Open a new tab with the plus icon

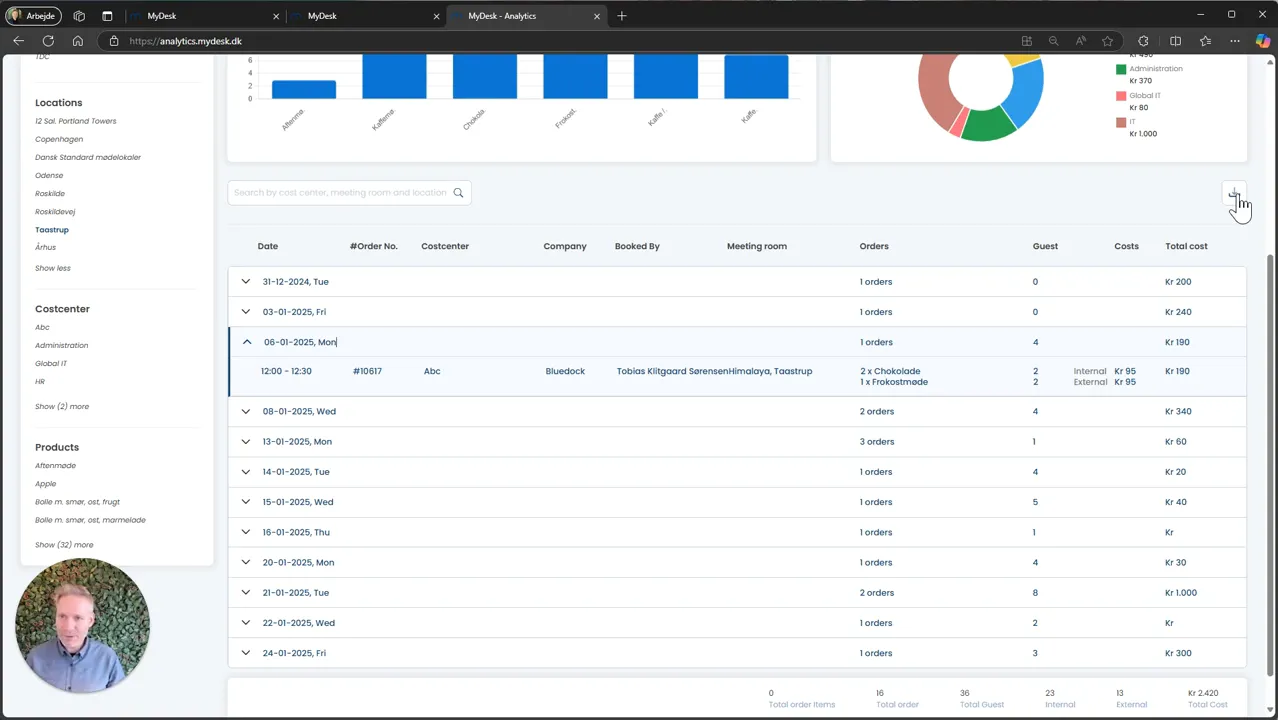(x=622, y=16)
